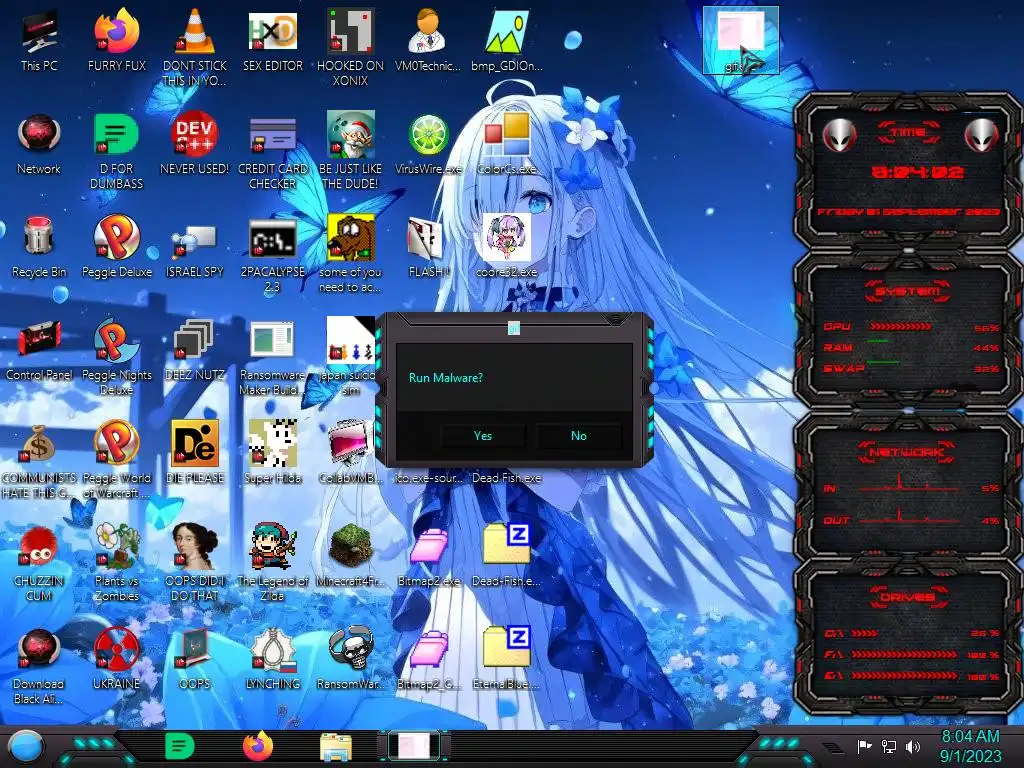Open the This PC desktop icon
Screen dimensions: 1024x768
pyautogui.click(x=39, y=39)
